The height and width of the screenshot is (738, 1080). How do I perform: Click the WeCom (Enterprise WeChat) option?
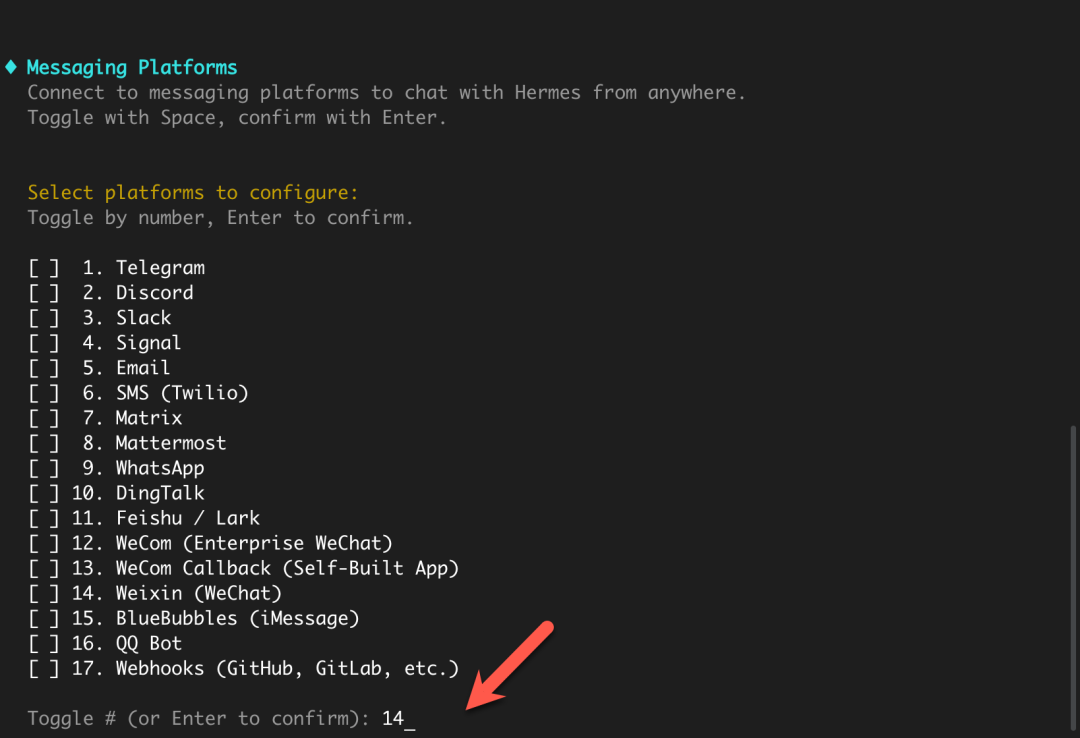click(254, 543)
